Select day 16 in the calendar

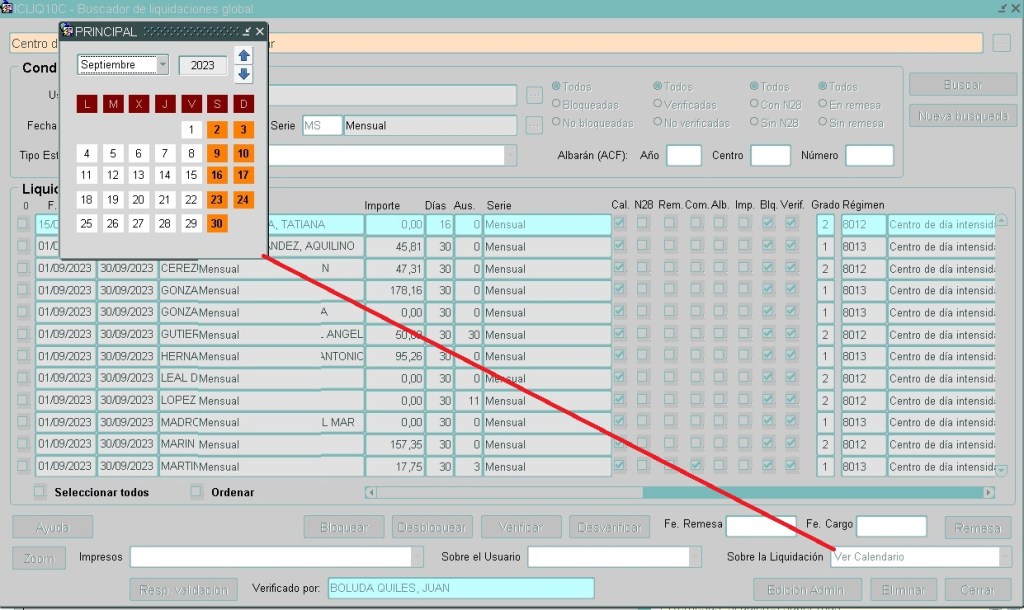tap(217, 175)
